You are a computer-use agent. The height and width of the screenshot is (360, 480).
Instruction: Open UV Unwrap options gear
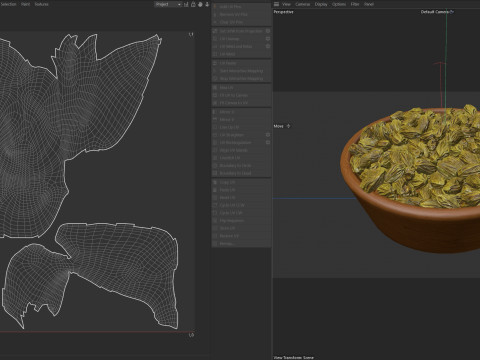click(x=268, y=39)
